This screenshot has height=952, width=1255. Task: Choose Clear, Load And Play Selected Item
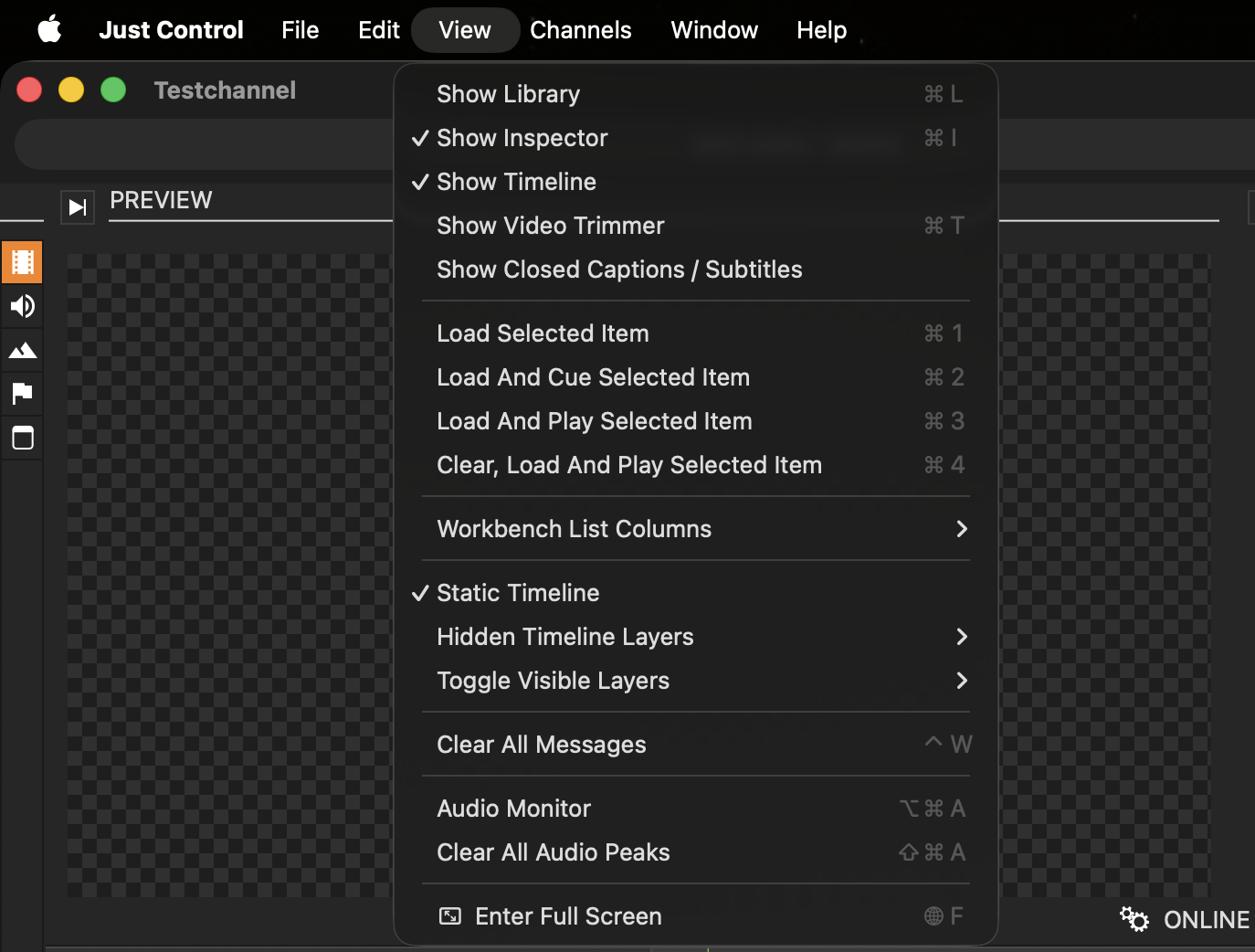pos(696,465)
